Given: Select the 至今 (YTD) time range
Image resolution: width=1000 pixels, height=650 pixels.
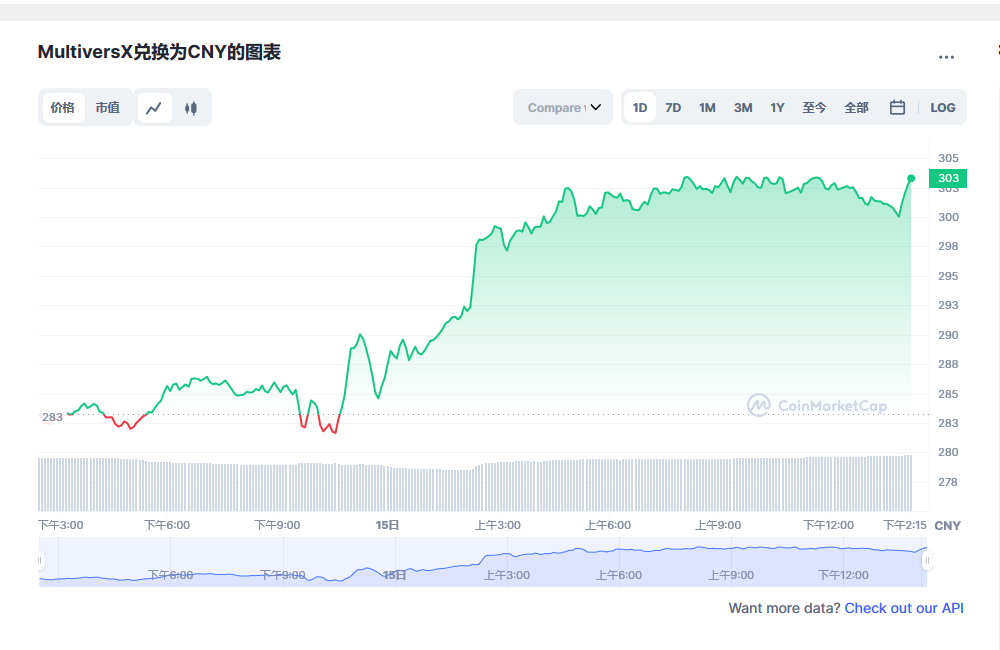Looking at the screenshot, I should (814, 107).
